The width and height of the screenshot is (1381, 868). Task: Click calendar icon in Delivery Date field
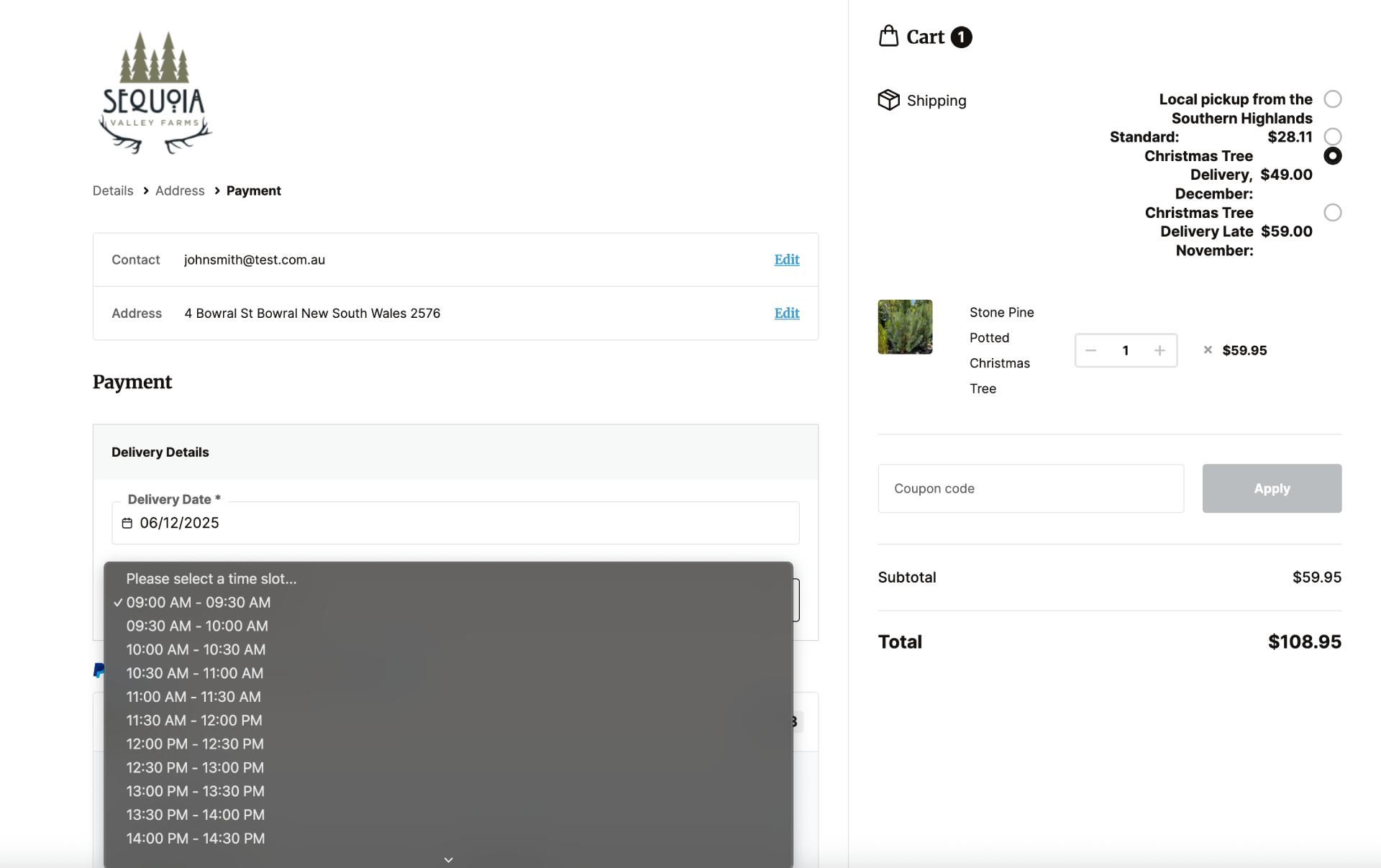127,524
